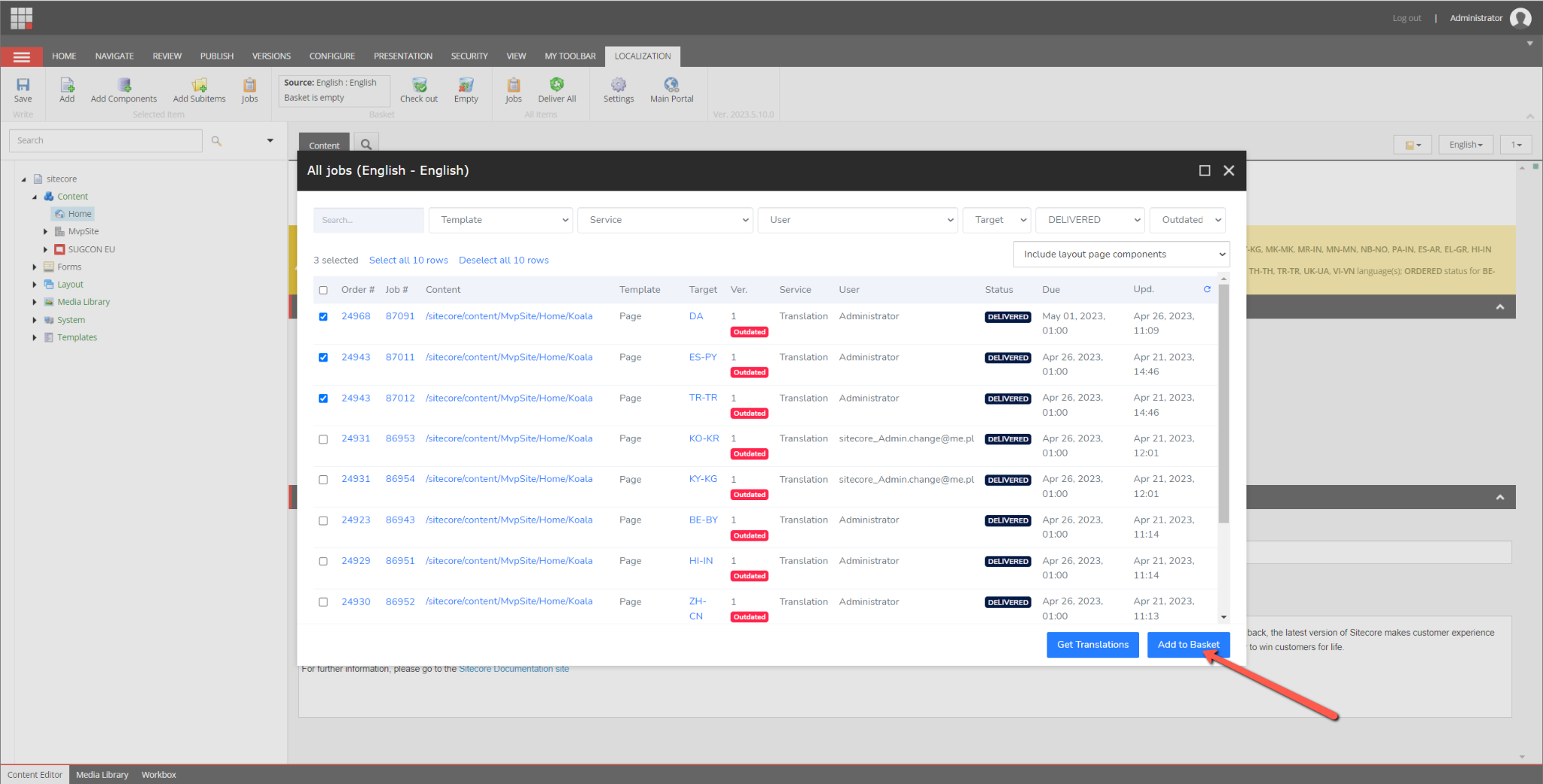Open the Outdated filter dropdown
Image resolution: width=1543 pixels, height=784 pixels.
[1188, 220]
